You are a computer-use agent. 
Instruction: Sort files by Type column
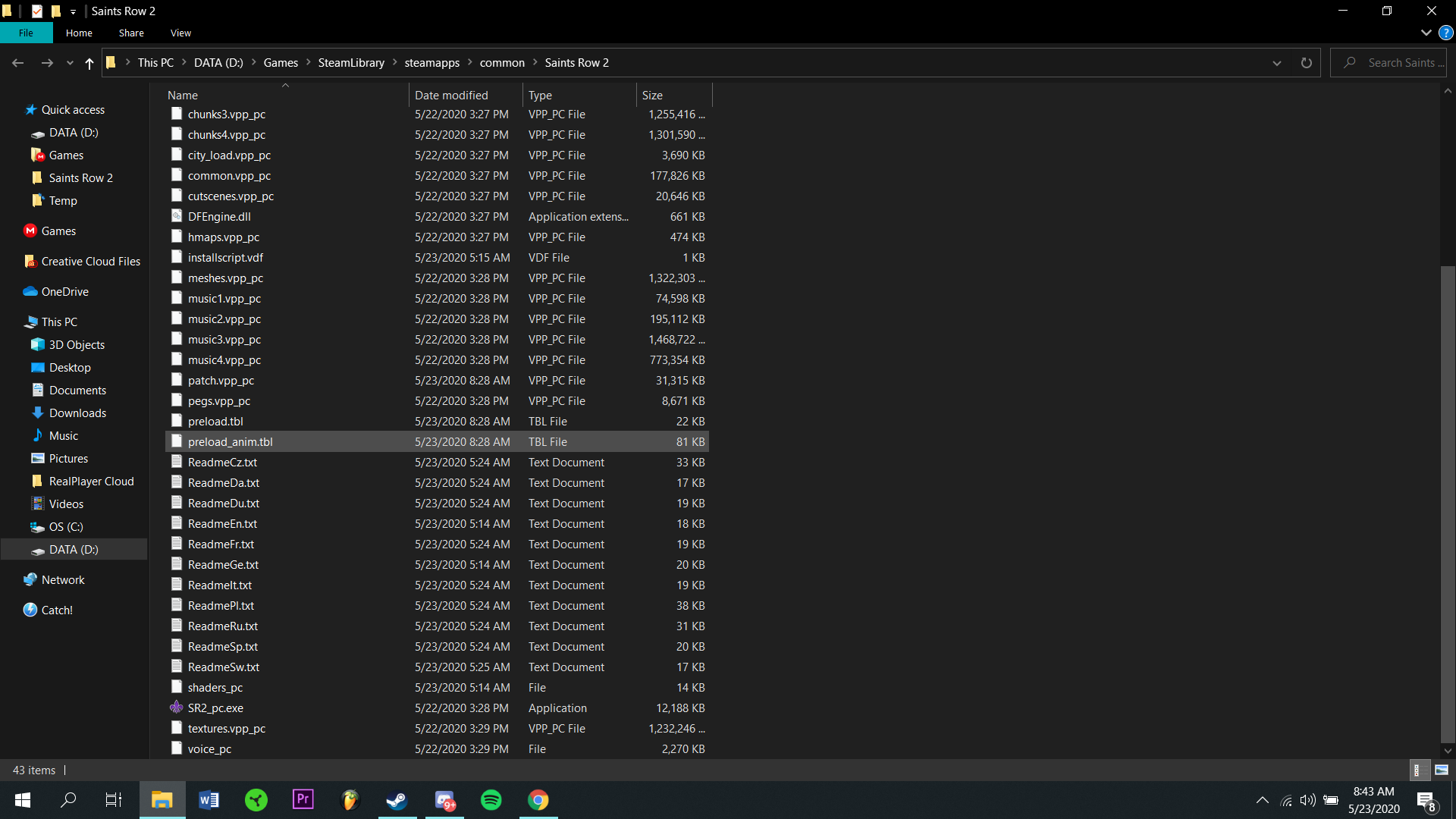point(579,95)
